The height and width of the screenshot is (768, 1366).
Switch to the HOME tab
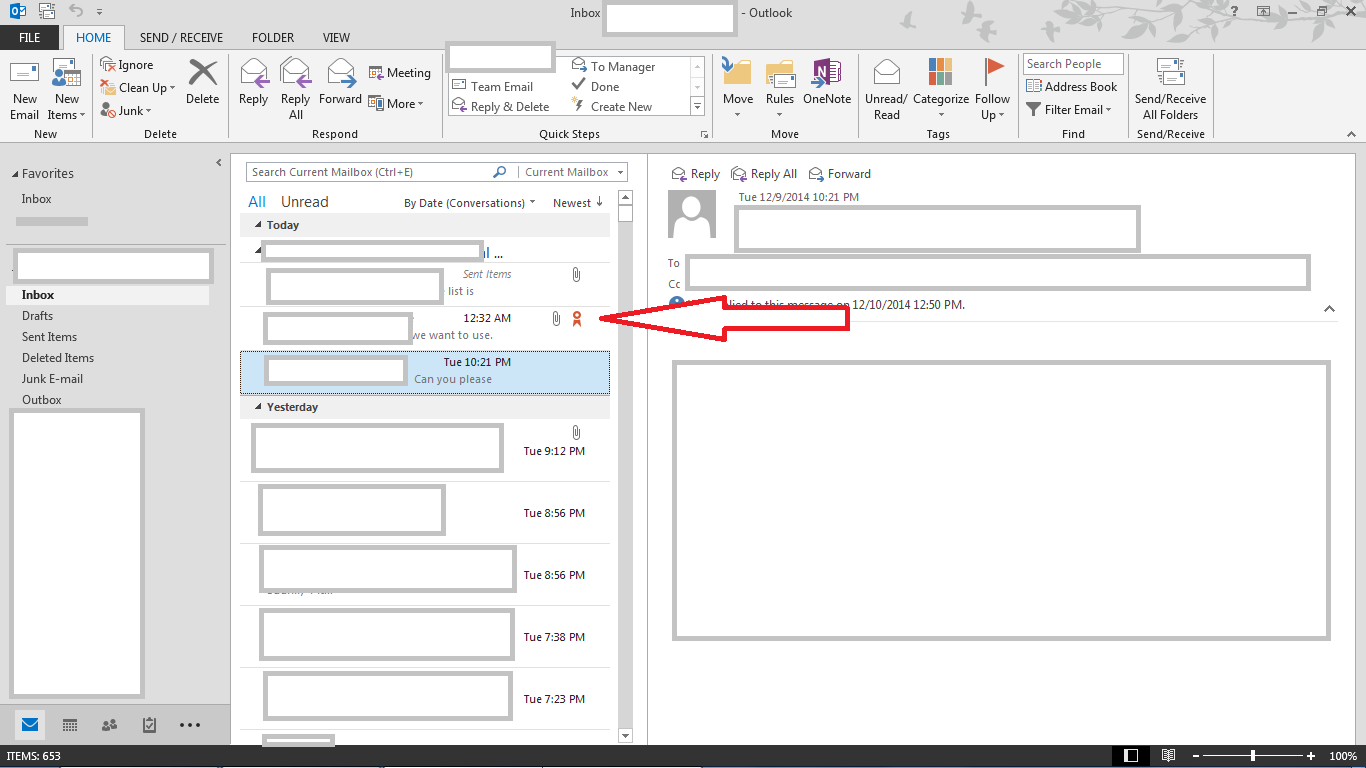click(94, 38)
